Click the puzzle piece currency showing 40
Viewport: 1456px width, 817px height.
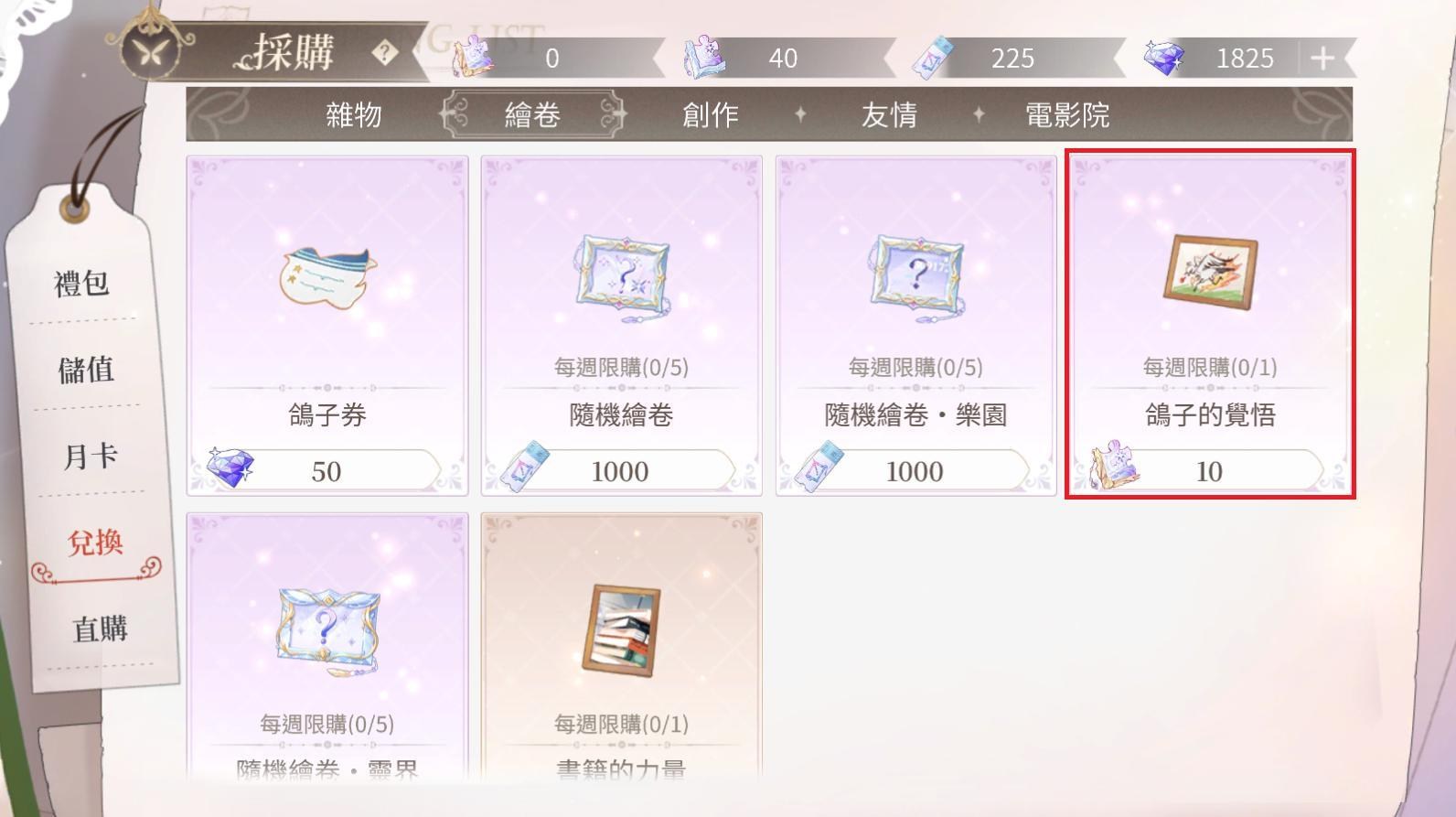click(704, 57)
